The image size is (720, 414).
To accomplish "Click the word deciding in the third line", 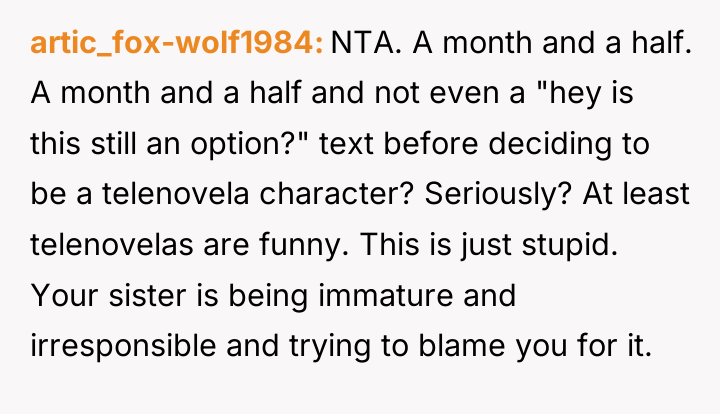I will point(550,144).
